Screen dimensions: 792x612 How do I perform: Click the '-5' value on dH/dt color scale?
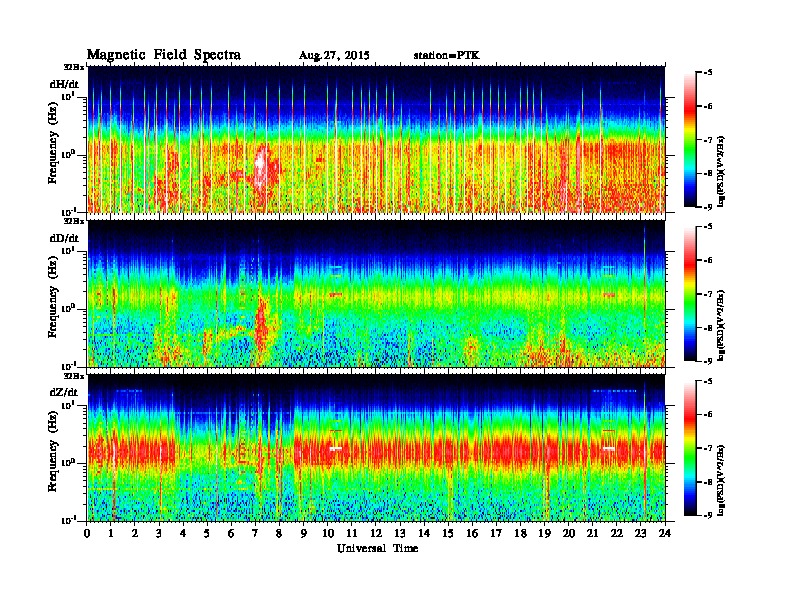(x=707, y=73)
